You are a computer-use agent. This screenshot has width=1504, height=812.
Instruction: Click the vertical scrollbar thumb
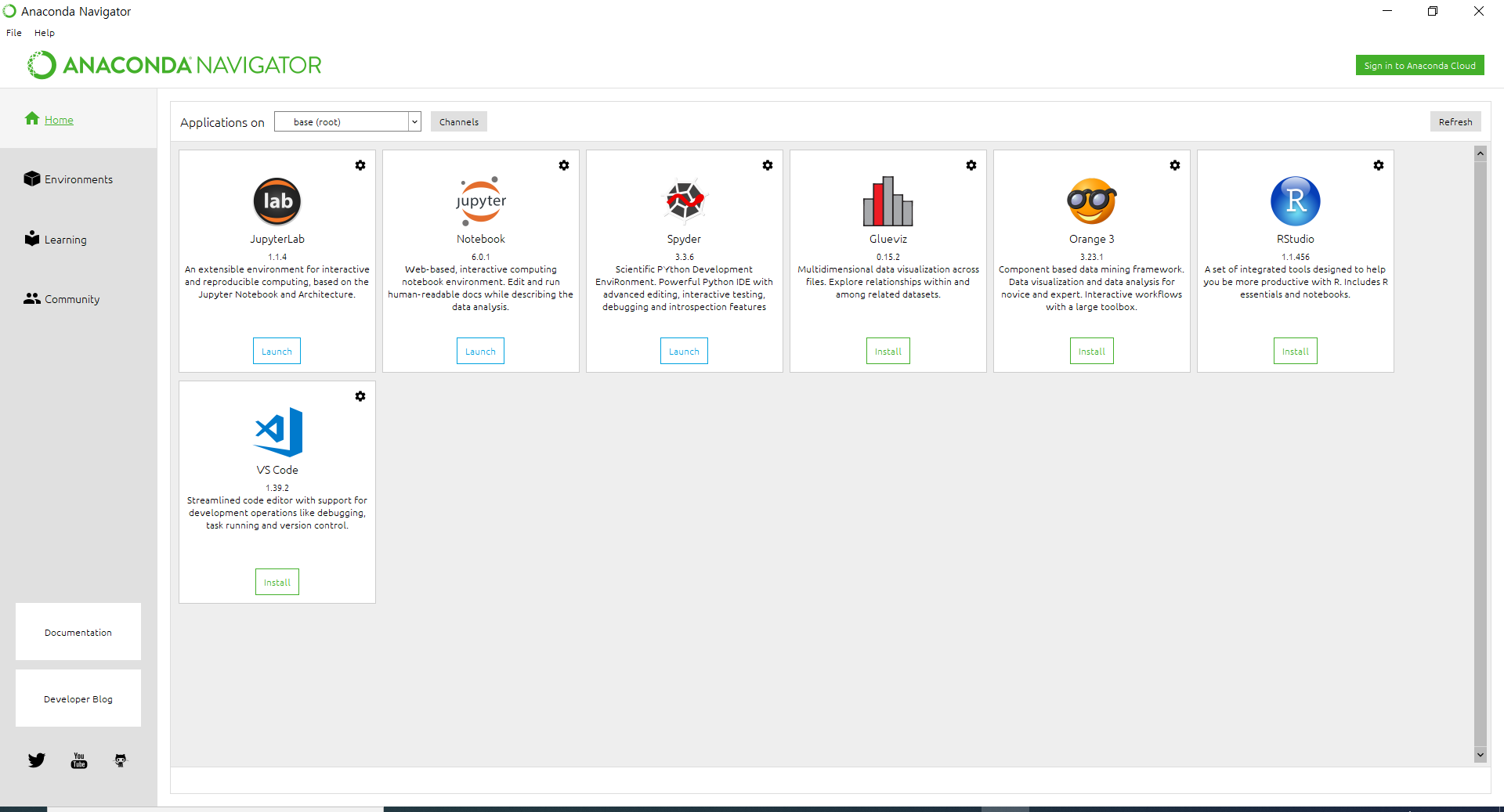1480,454
